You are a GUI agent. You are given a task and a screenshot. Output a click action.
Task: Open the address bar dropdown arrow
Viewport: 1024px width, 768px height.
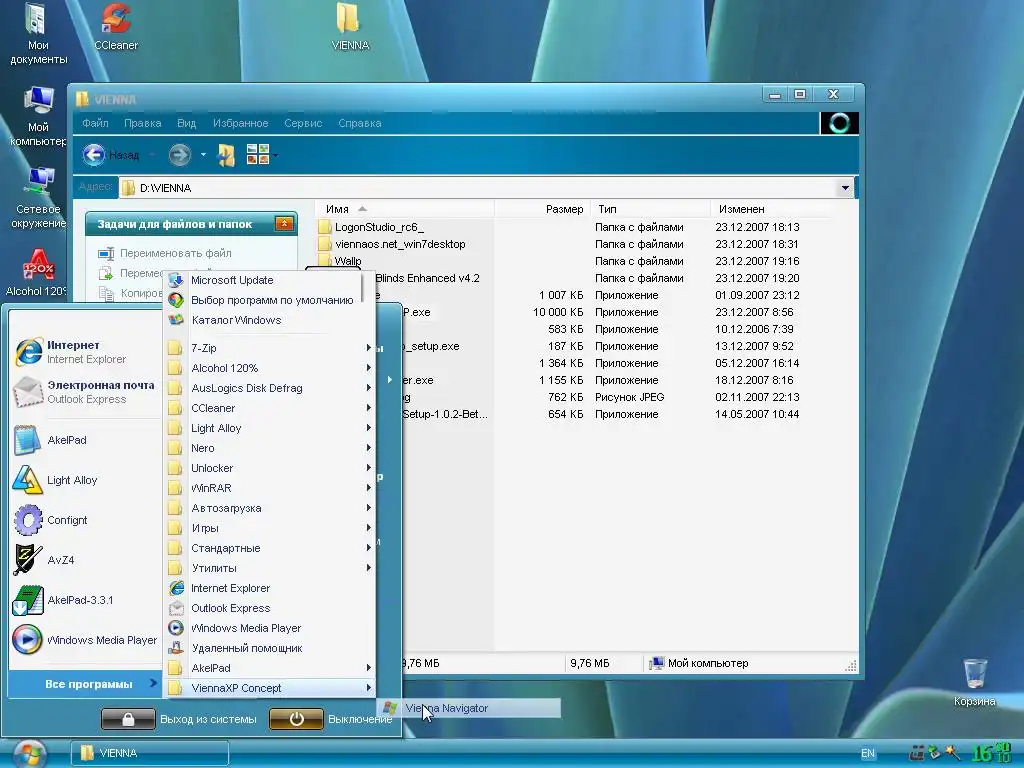(x=845, y=188)
